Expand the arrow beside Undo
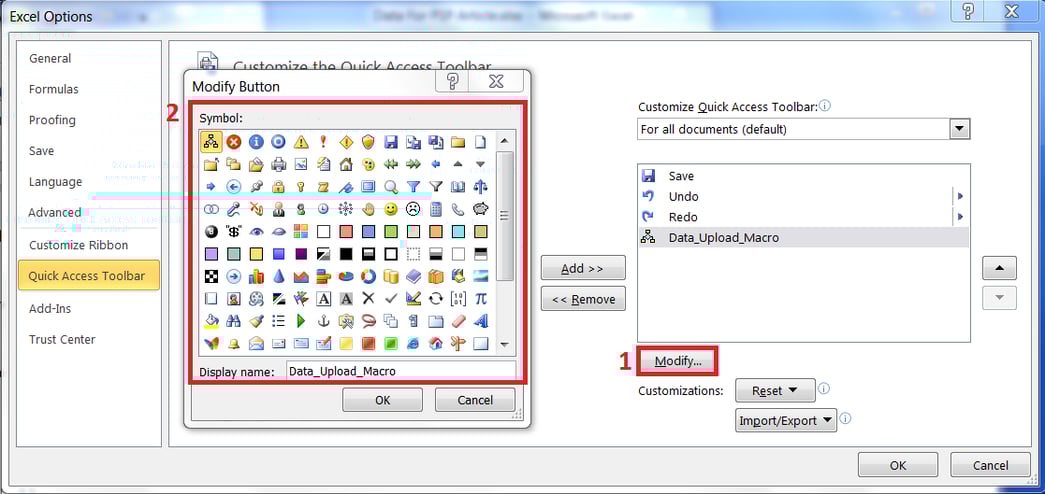 point(960,196)
